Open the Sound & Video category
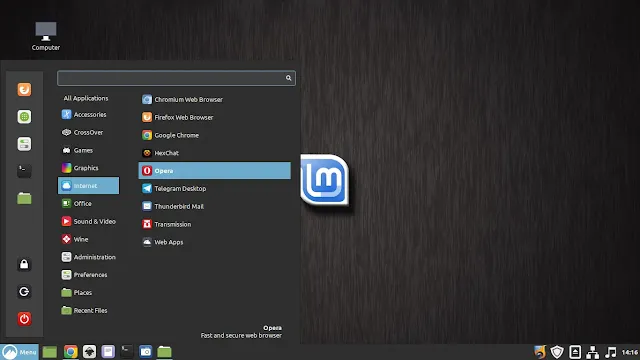This screenshot has width=640, height=360. [x=88, y=221]
